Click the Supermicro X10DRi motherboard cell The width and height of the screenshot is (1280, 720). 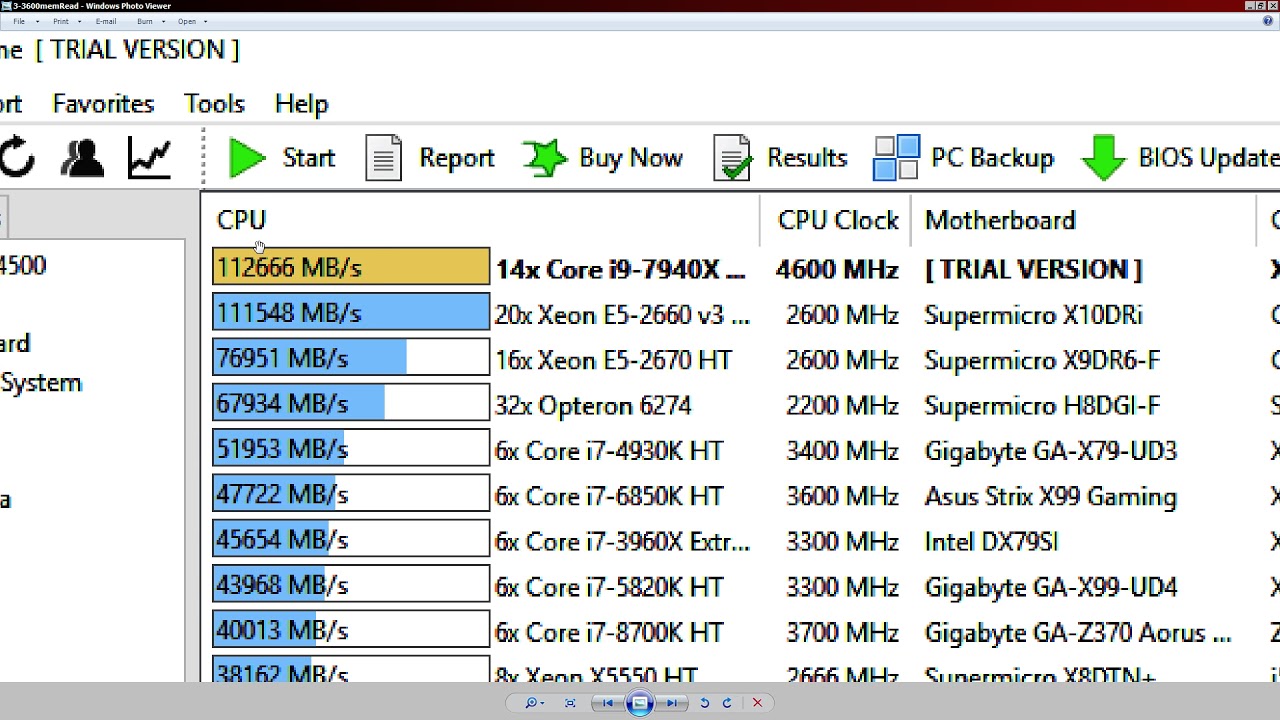pyautogui.click(x=1033, y=315)
